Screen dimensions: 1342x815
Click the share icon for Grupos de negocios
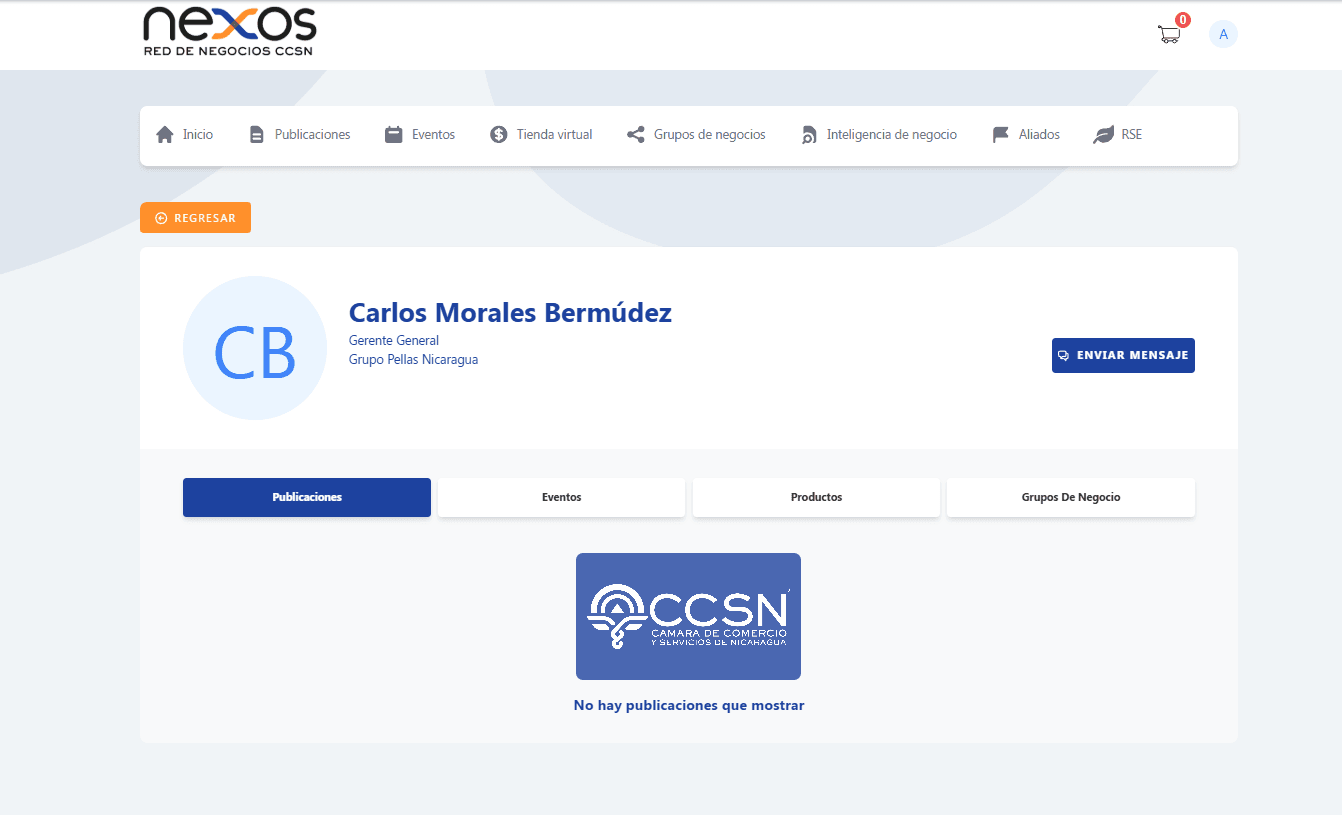pyautogui.click(x=636, y=134)
